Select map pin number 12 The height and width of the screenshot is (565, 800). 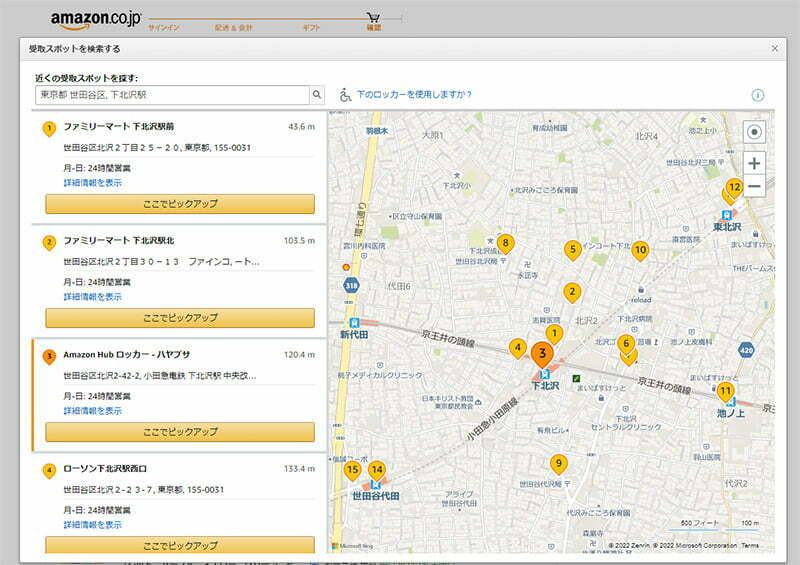734,188
